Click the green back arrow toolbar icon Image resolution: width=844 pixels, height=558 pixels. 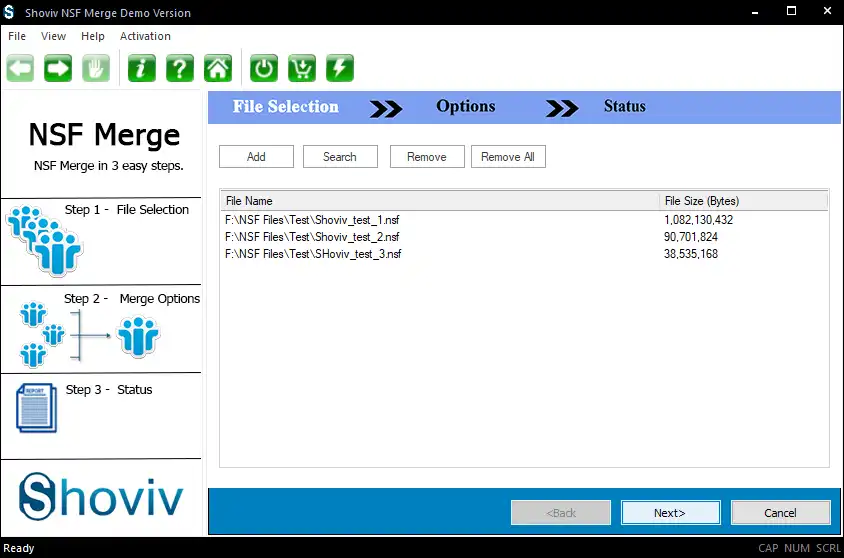[20, 68]
